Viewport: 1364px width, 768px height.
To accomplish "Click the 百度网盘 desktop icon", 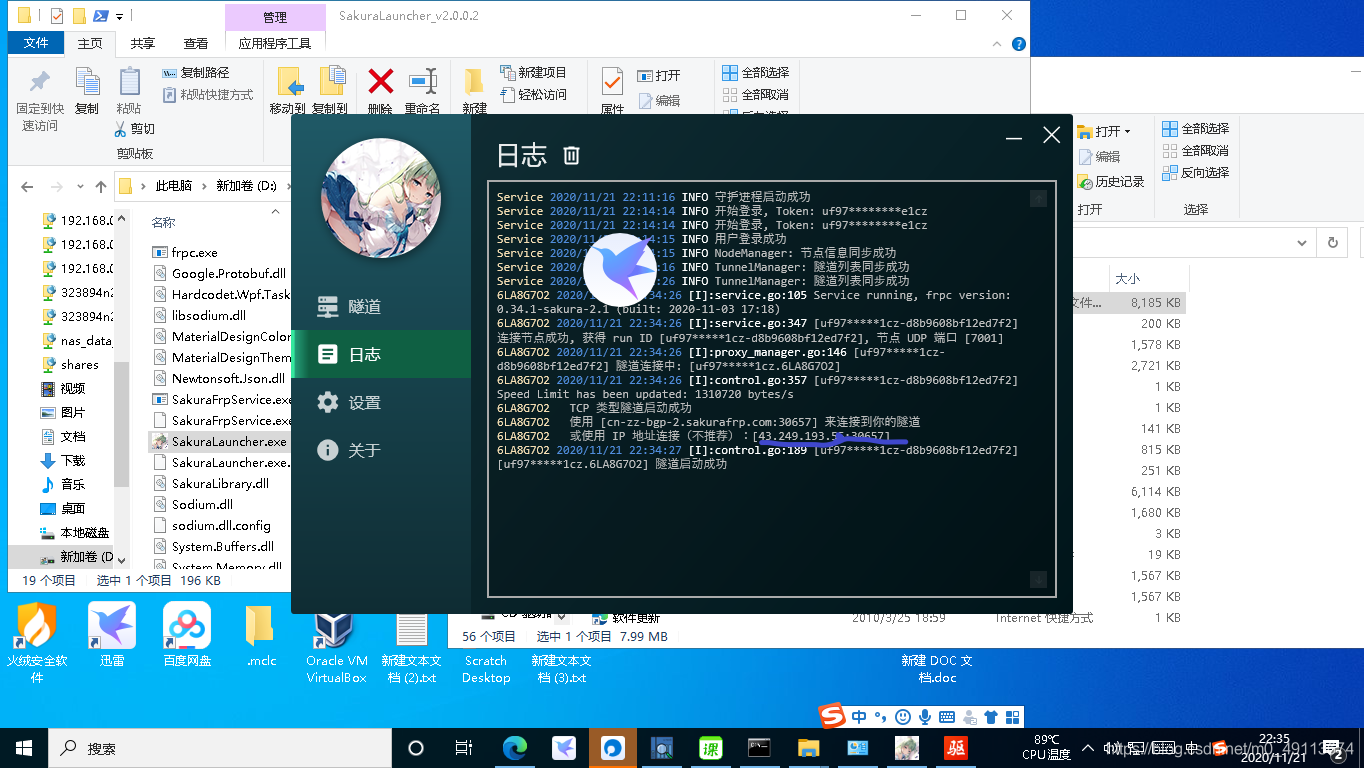I will [x=187, y=634].
